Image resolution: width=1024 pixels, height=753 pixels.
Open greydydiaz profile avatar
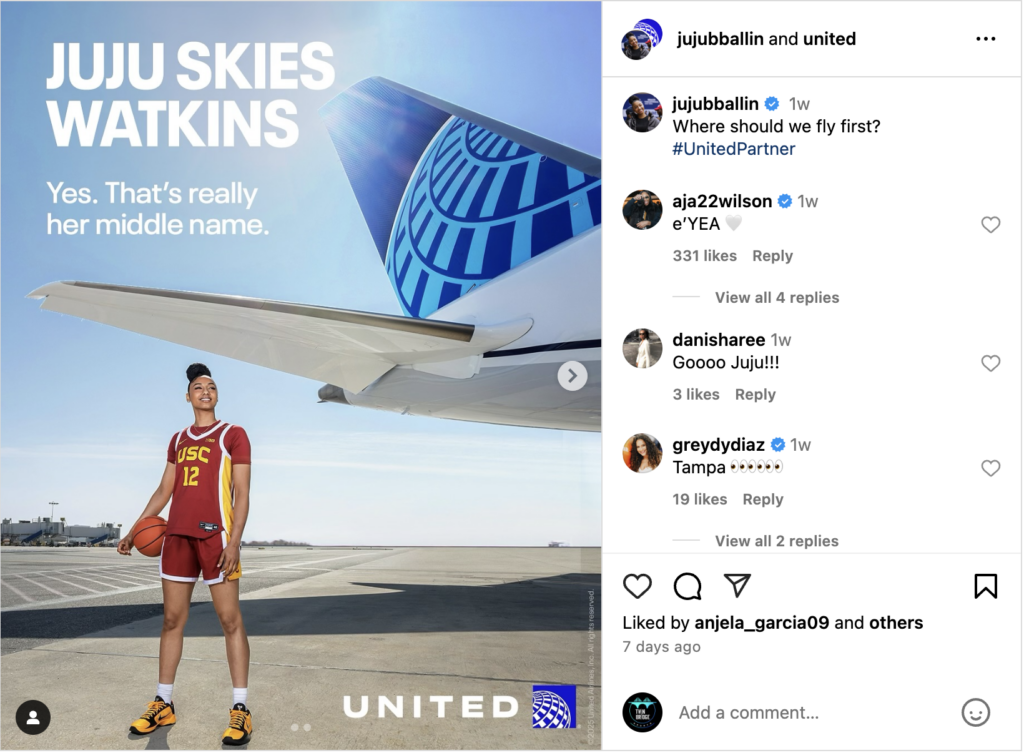642,453
